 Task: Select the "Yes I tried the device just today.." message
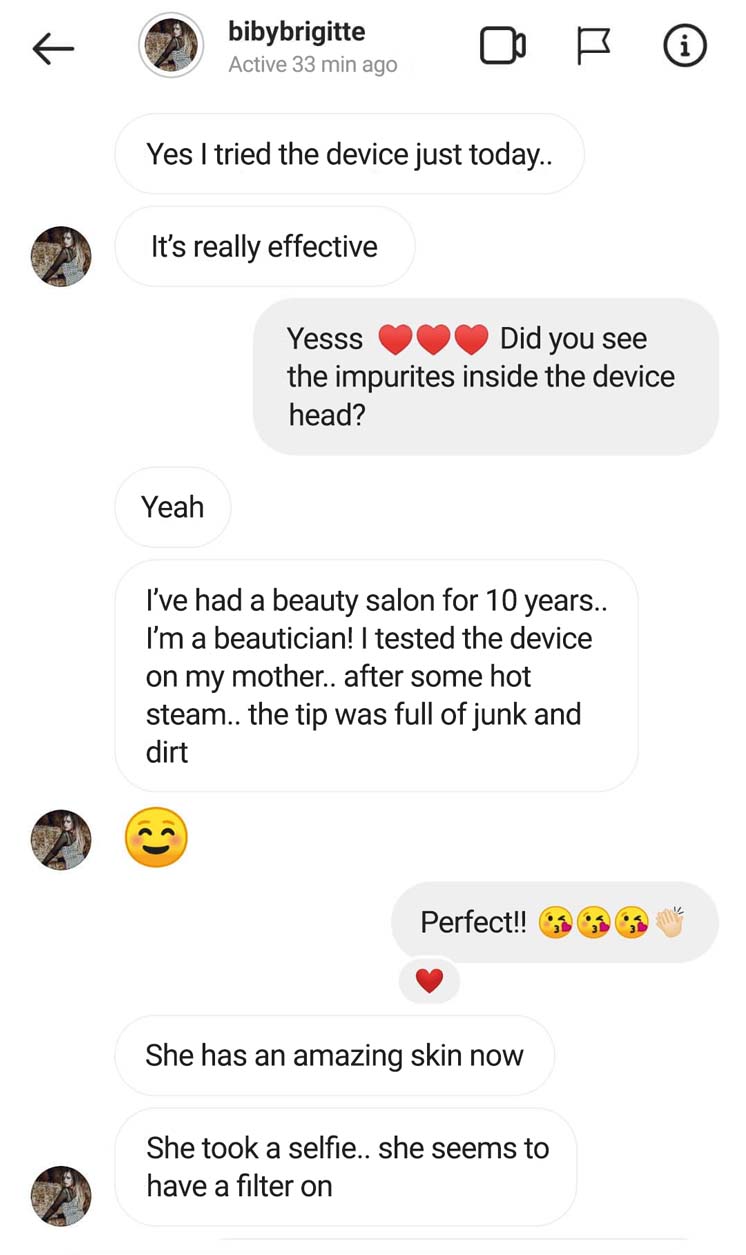pos(349,154)
